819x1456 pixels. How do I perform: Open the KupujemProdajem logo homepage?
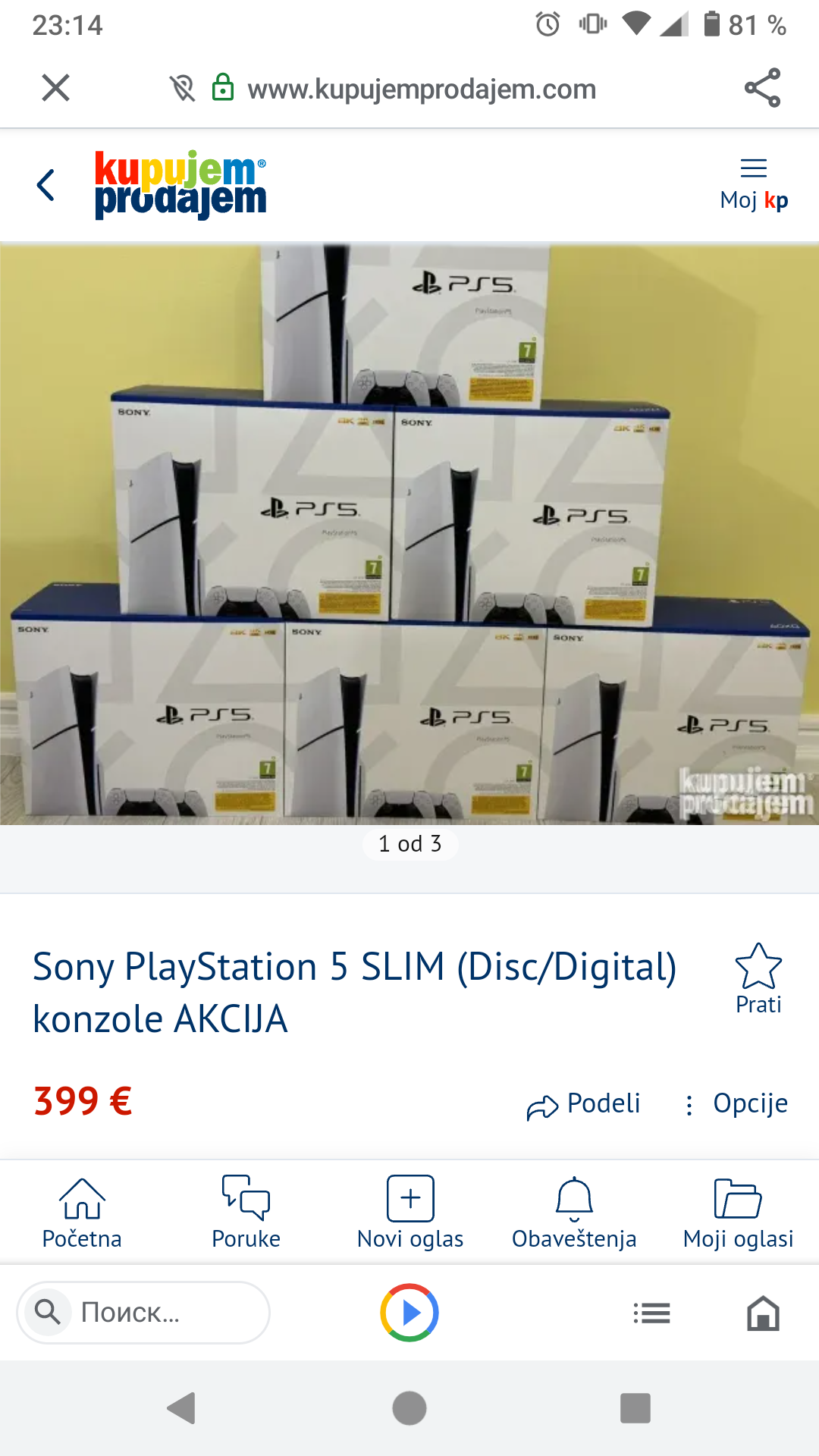(x=180, y=184)
